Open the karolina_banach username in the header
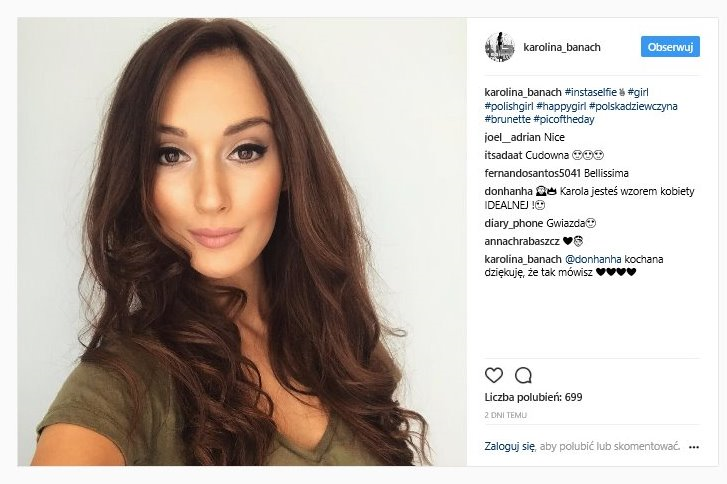 click(561, 47)
